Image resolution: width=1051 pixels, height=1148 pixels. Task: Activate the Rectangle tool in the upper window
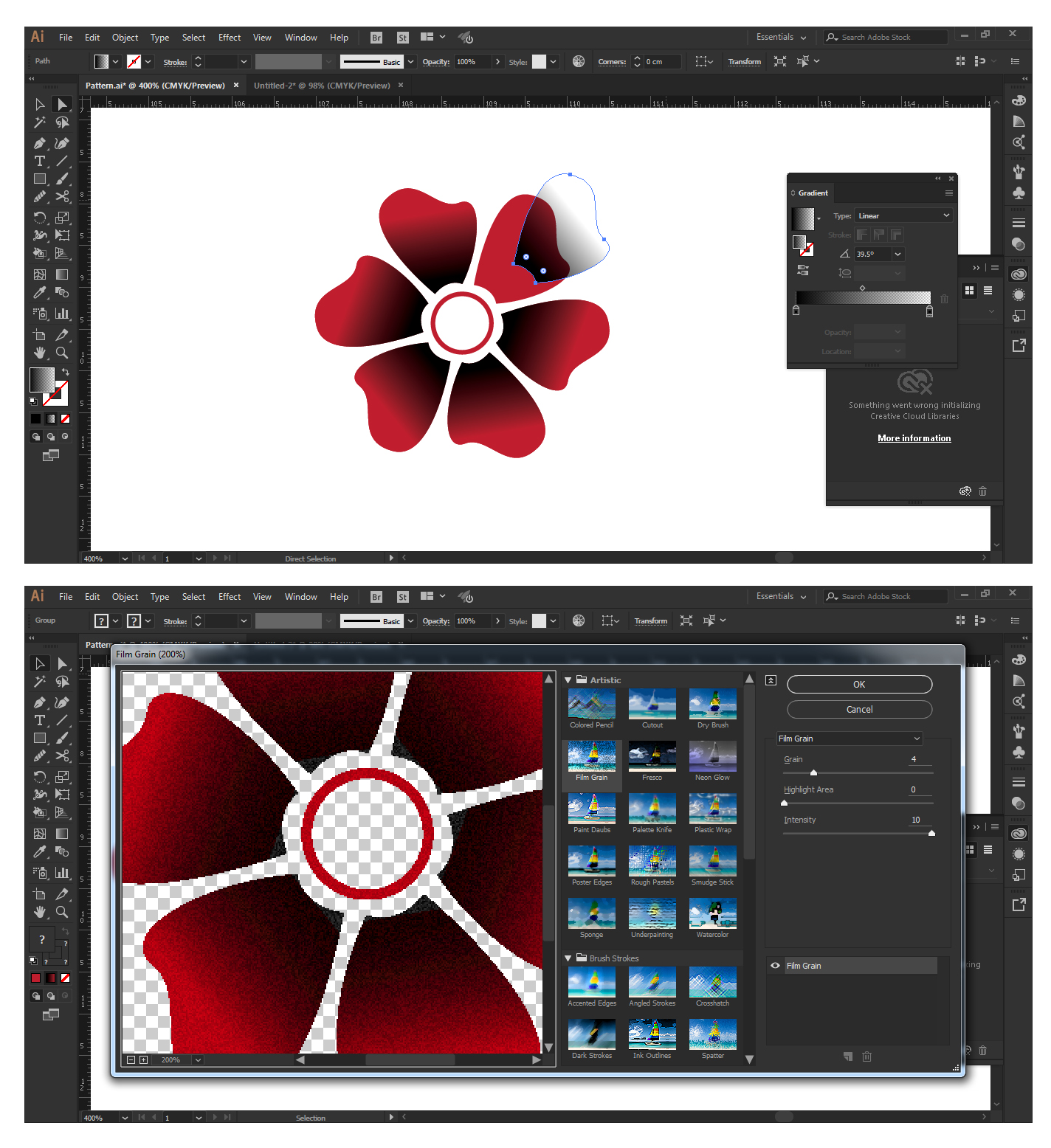click(x=40, y=179)
